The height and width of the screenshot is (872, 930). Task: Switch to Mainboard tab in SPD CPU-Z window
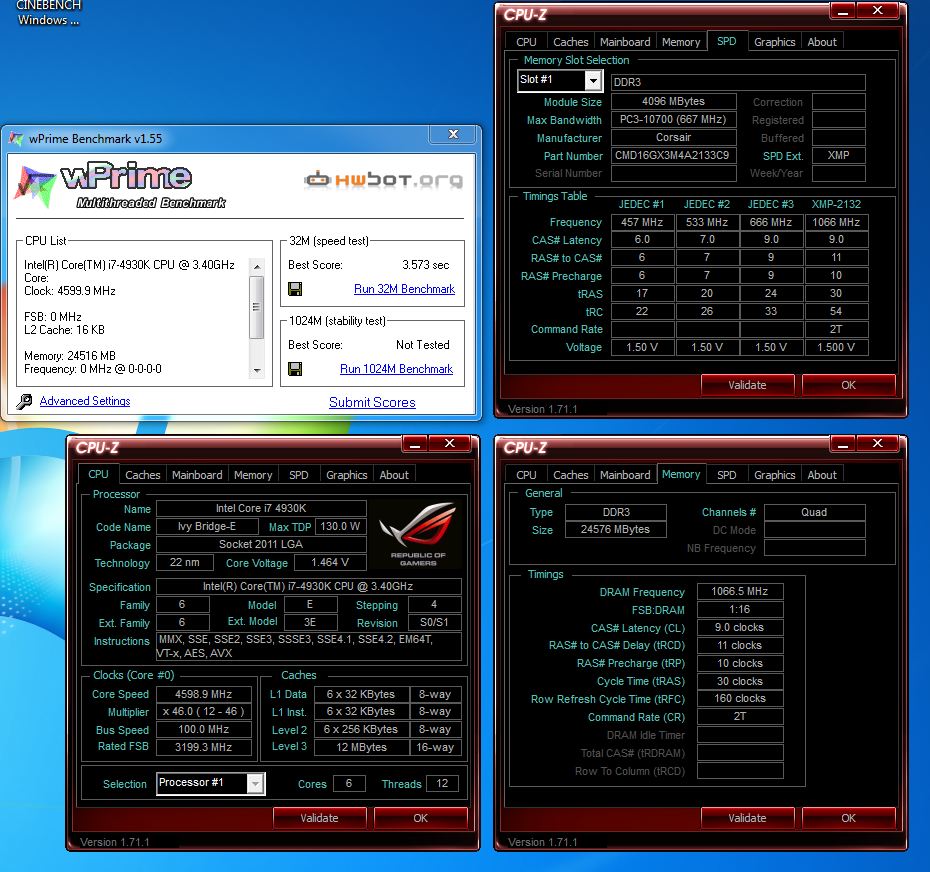tap(625, 42)
